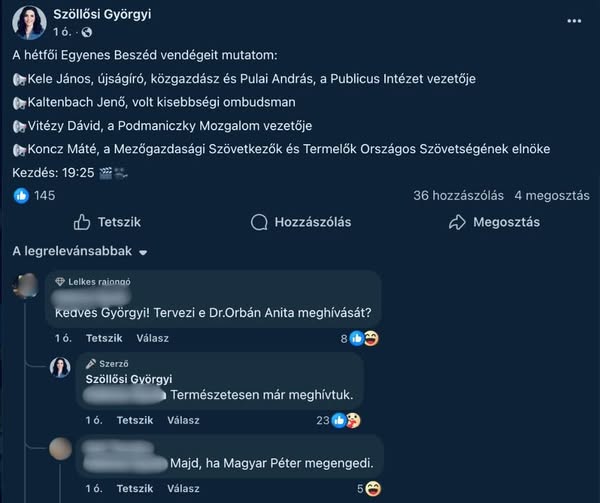Image resolution: width=600 pixels, height=503 pixels.
Task: Open reactions on the Orbán Anita comment
Action: click(x=360, y=339)
